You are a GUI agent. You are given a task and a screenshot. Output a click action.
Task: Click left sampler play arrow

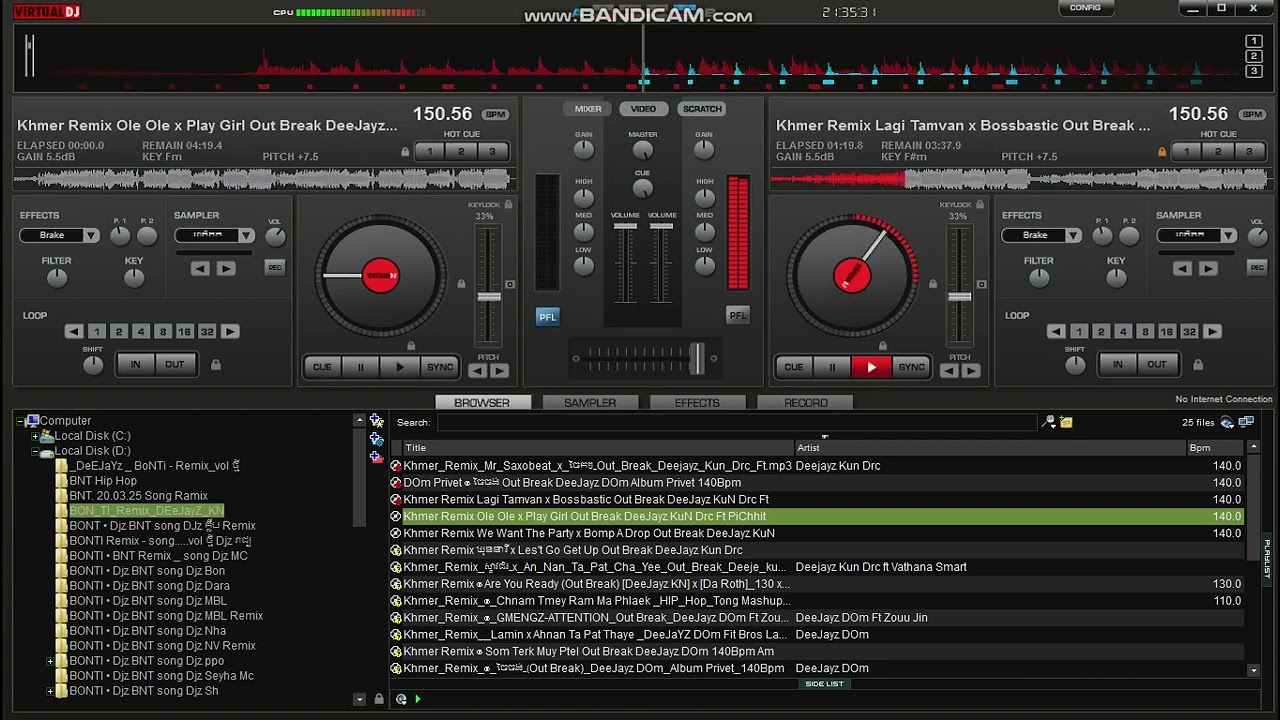[x=226, y=268]
